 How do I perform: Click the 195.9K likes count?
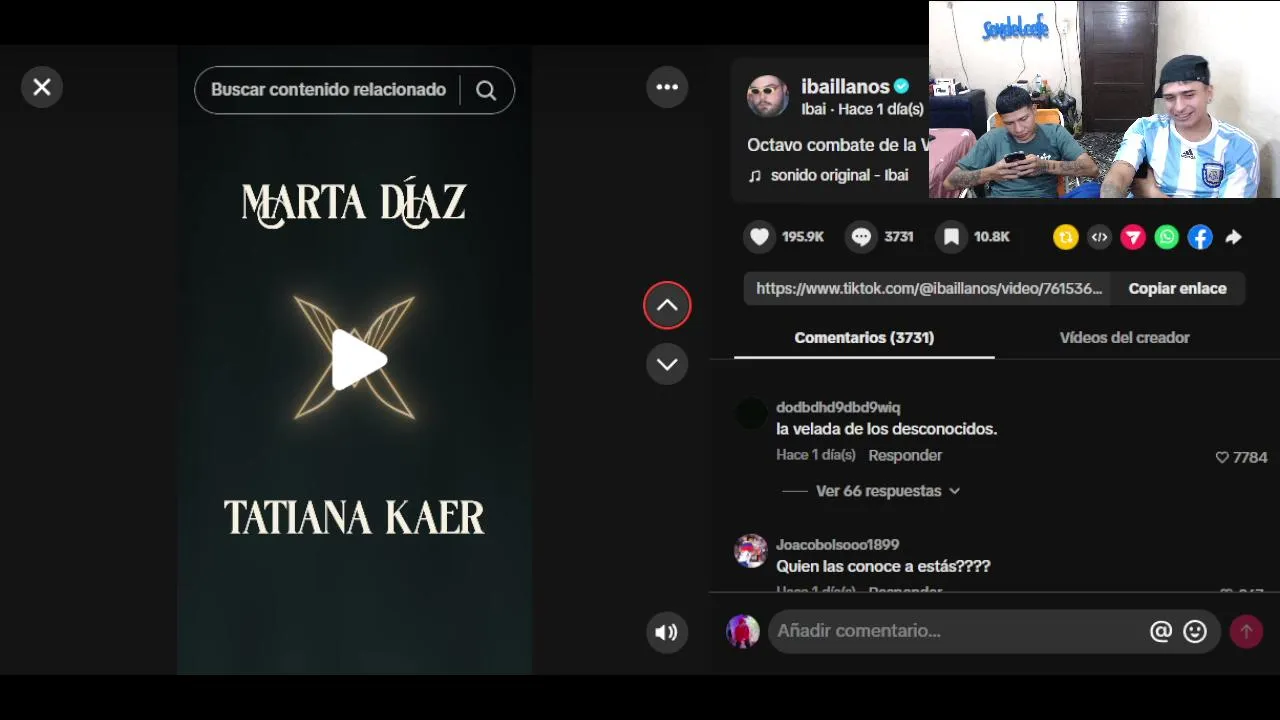coord(803,237)
